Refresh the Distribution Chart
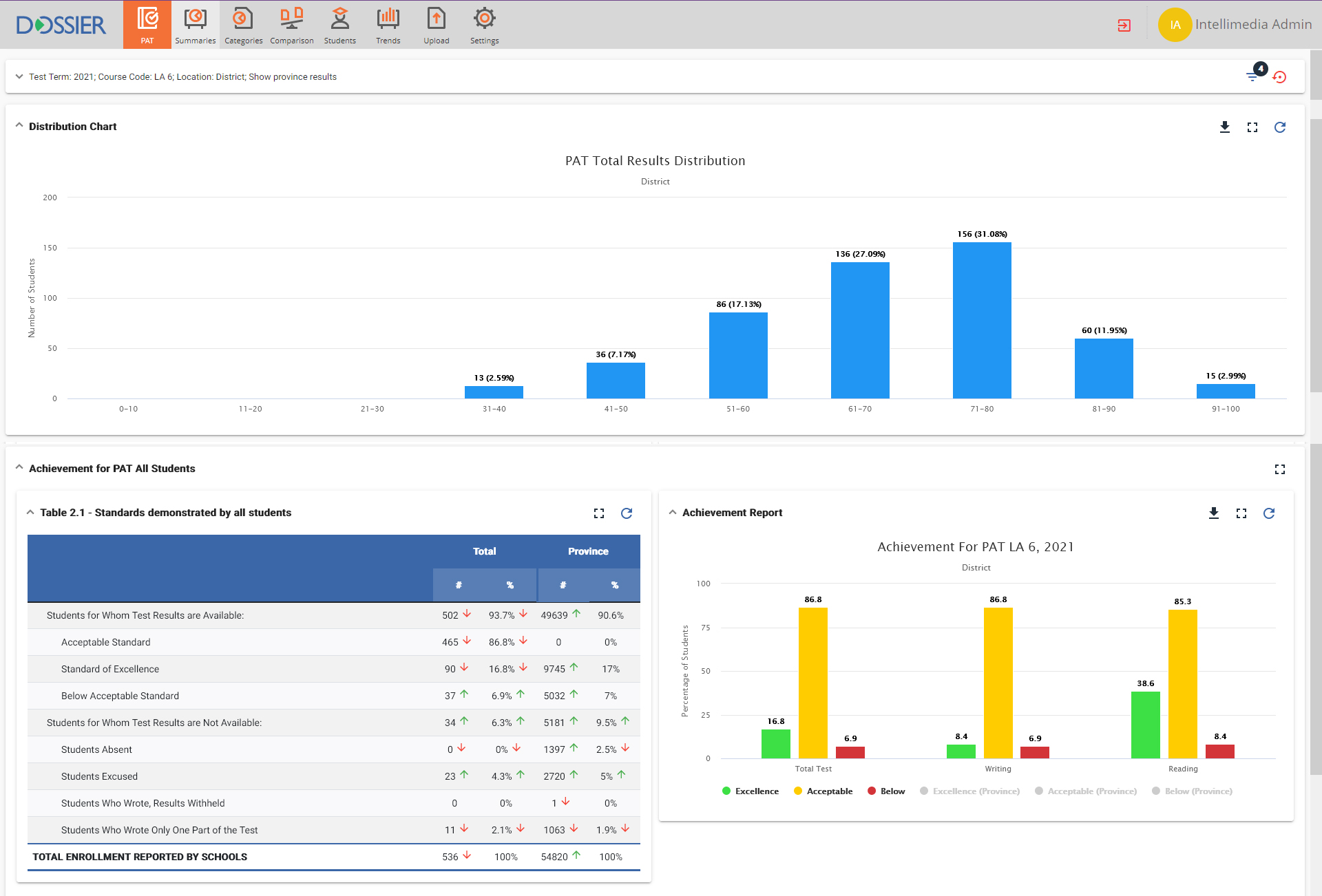 tap(1279, 127)
